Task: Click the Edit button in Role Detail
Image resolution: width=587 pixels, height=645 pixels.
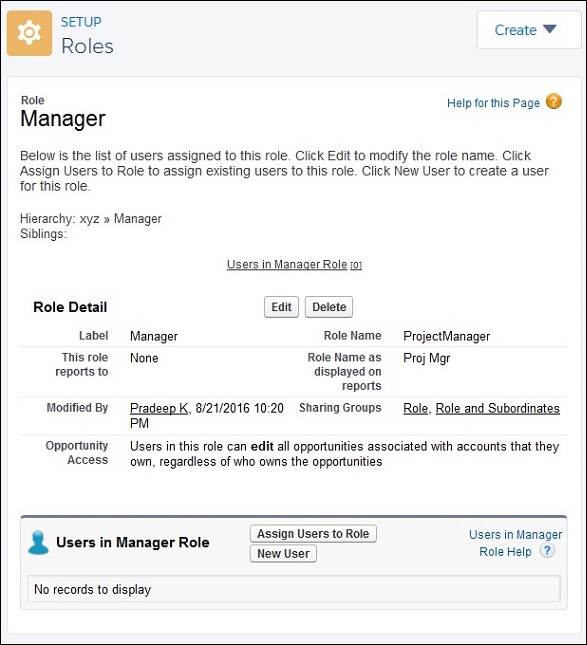Action: point(281,307)
